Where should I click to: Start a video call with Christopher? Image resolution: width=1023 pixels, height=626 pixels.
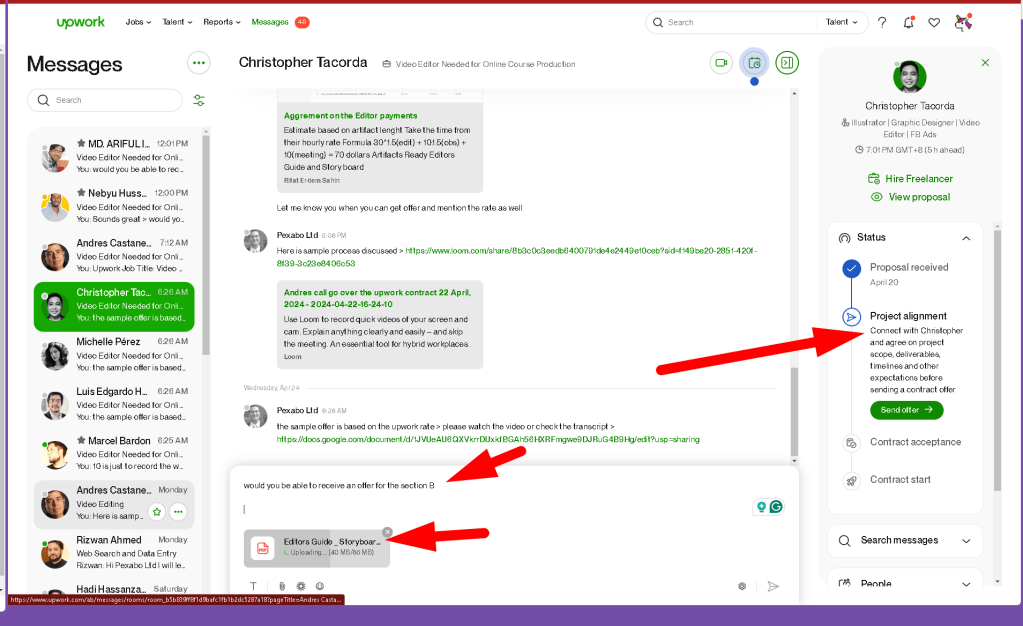721,63
